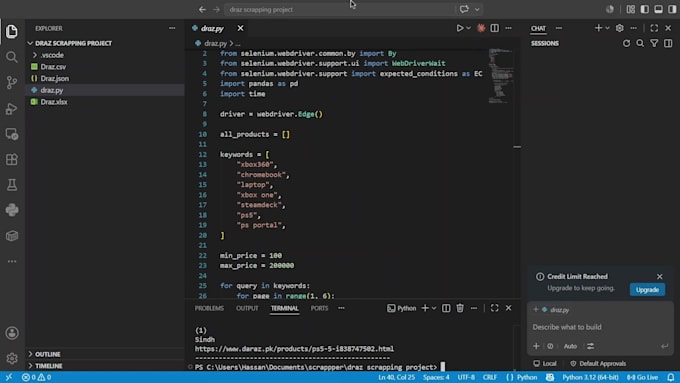Switch to the Ports tab
Viewport: 680px width, 383px height.
click(x=319, y=308)
